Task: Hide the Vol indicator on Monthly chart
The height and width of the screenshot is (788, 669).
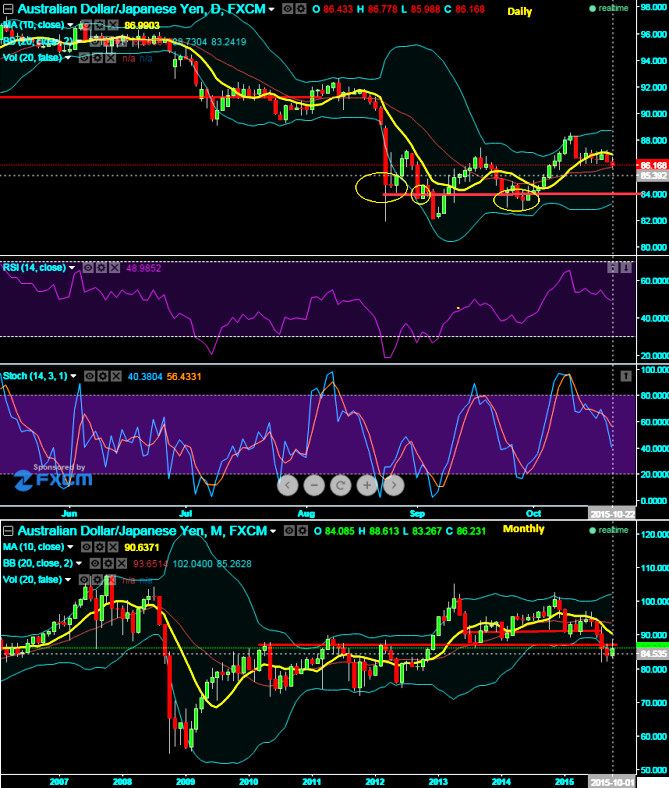Action: 84,579
